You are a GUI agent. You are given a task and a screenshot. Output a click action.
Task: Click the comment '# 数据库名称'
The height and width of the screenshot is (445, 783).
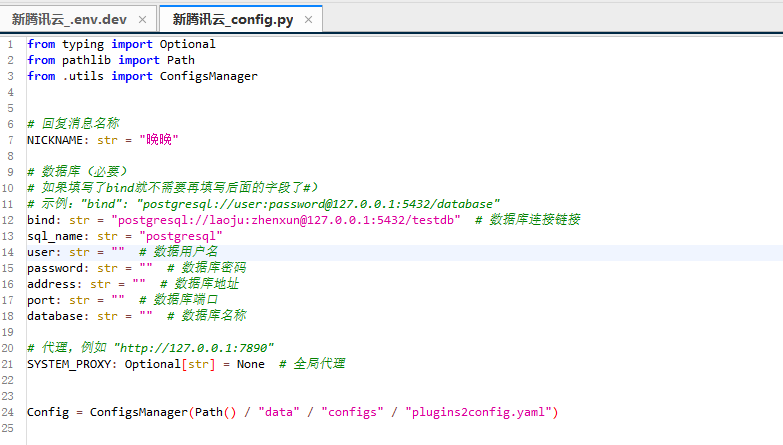pos(206,316)
